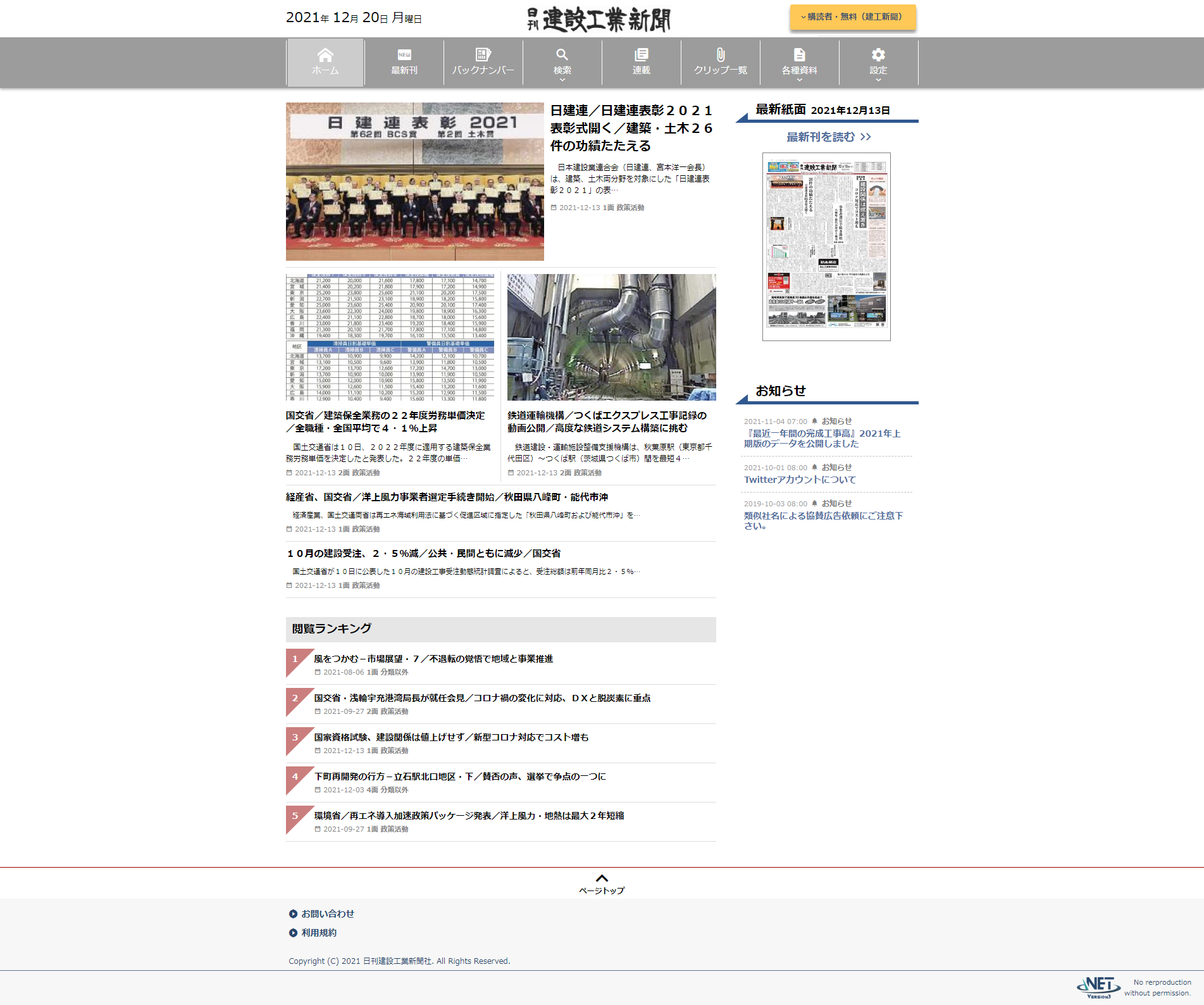Image resolution: width=1204 pixels, height=1005 pixels.
Task: Open the バックナンバー archive icon
Action: [483, 54]
